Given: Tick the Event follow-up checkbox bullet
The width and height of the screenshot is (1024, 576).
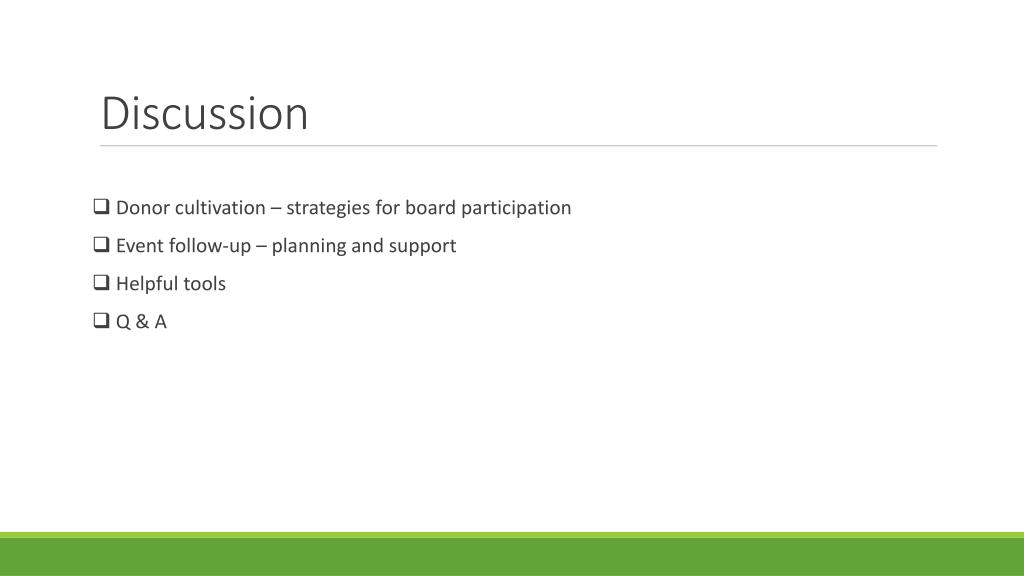Looking at the screenshot, I should (101, 244).
